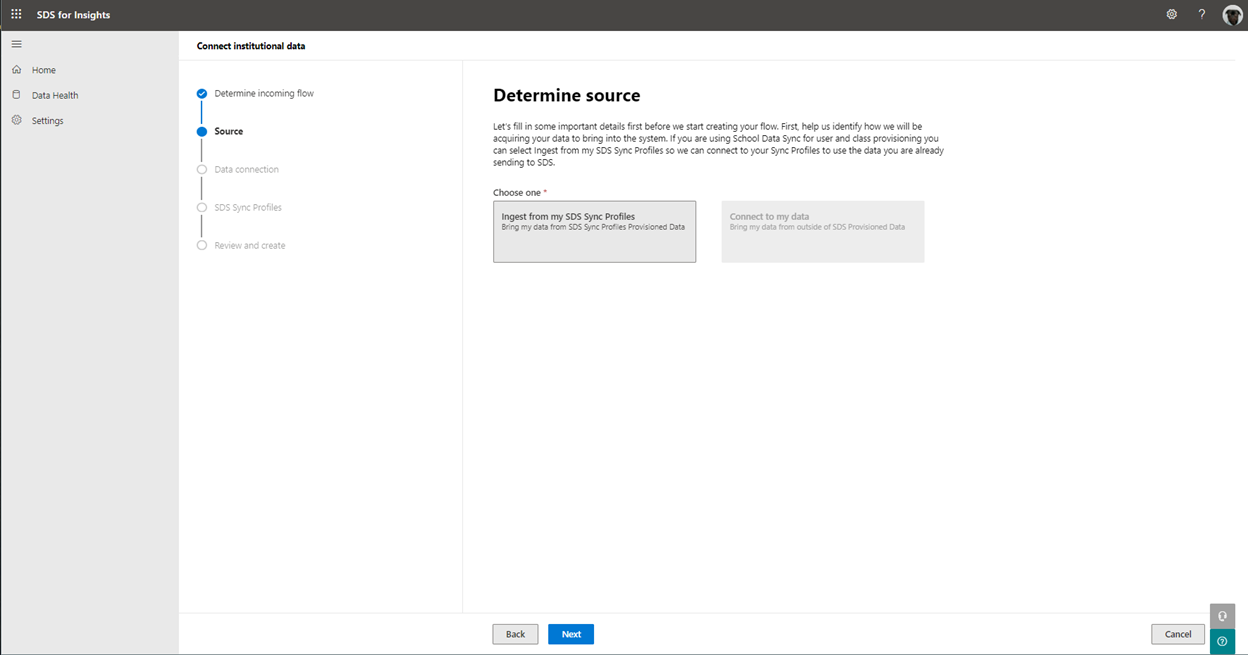Click the Back button
The image size is (1248, 655).
coord(515,634)
